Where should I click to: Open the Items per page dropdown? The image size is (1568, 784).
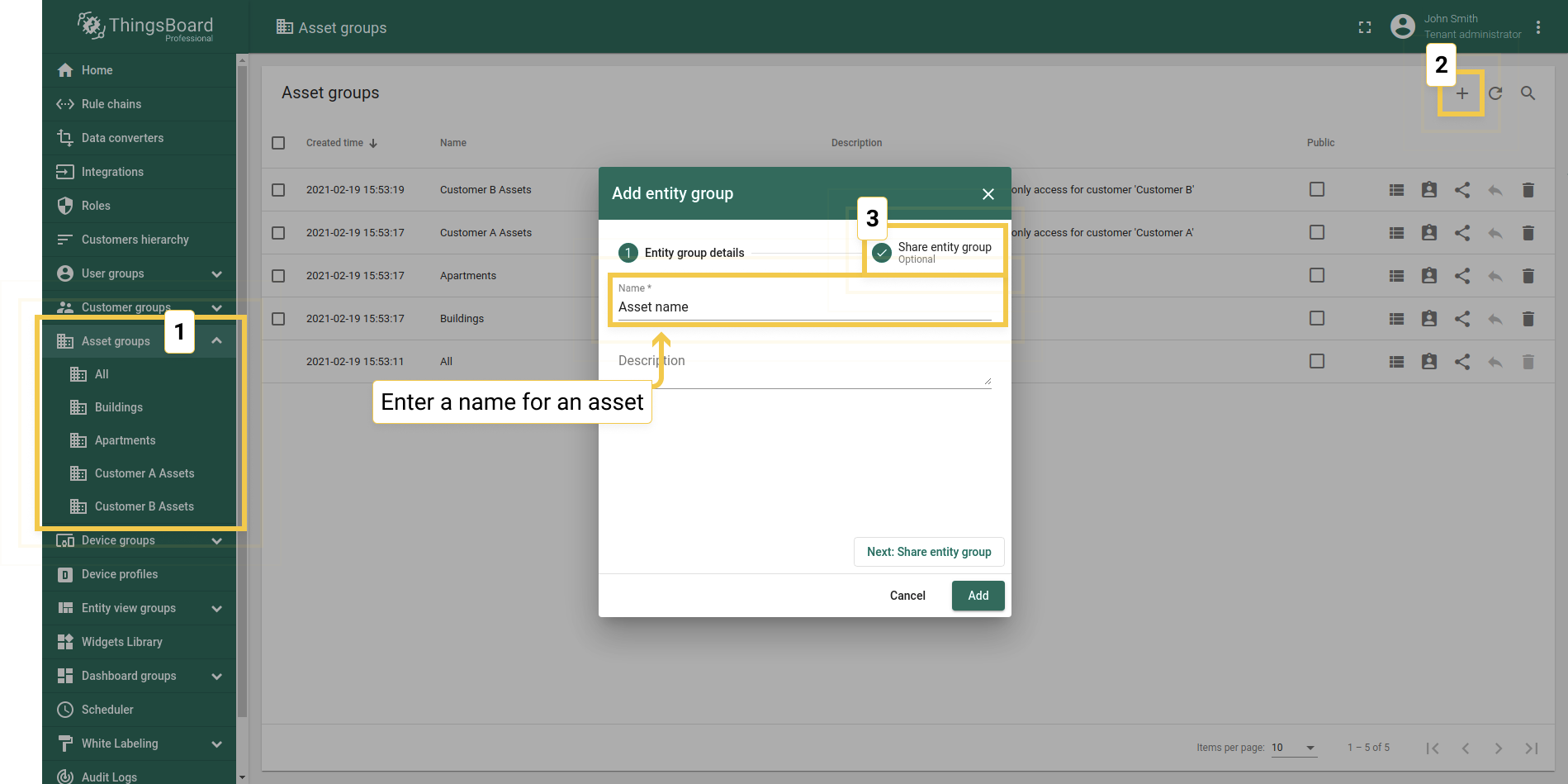(x=1294, y=748)
